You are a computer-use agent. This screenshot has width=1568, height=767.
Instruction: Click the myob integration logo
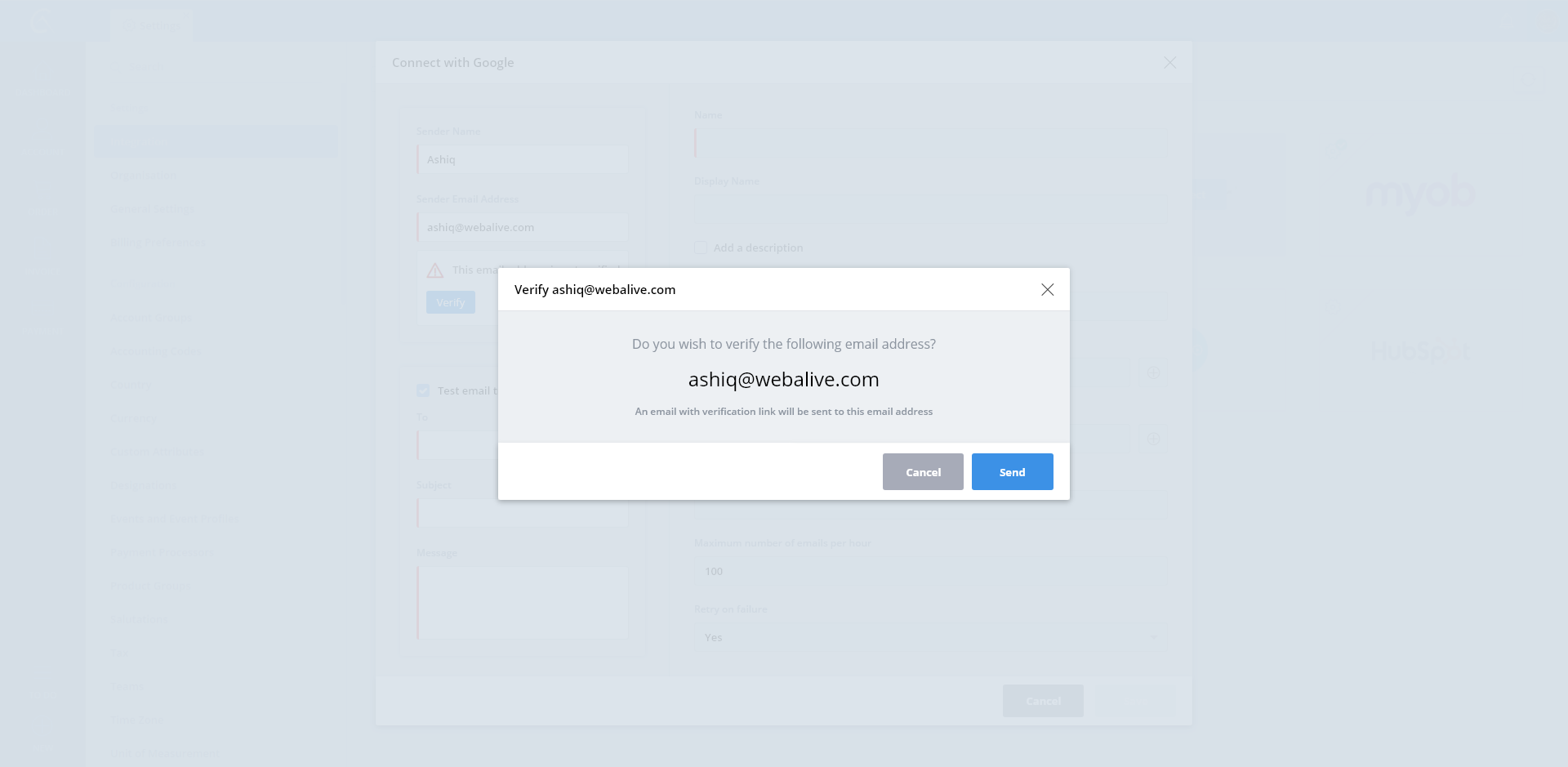point(1420,194)
